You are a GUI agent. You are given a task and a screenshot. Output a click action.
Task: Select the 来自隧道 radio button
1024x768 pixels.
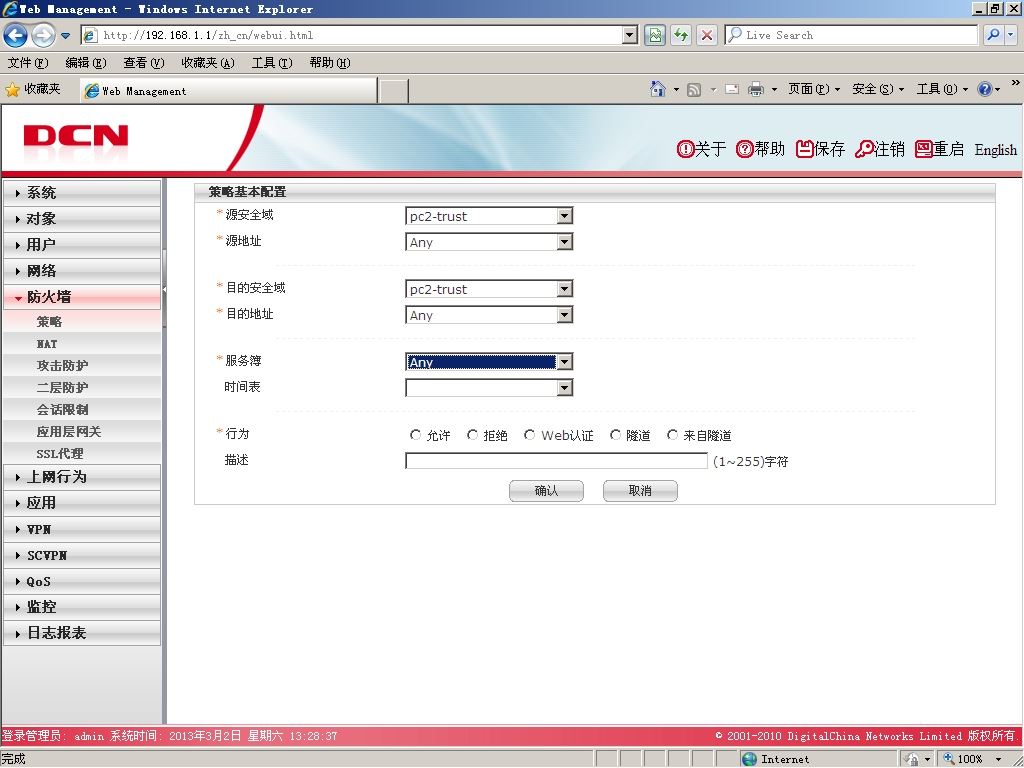[673, 435]
